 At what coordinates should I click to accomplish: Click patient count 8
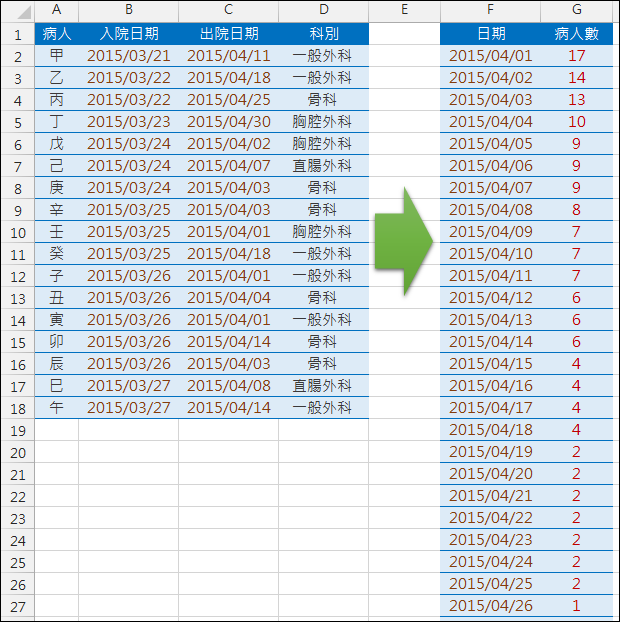point(576,210)
